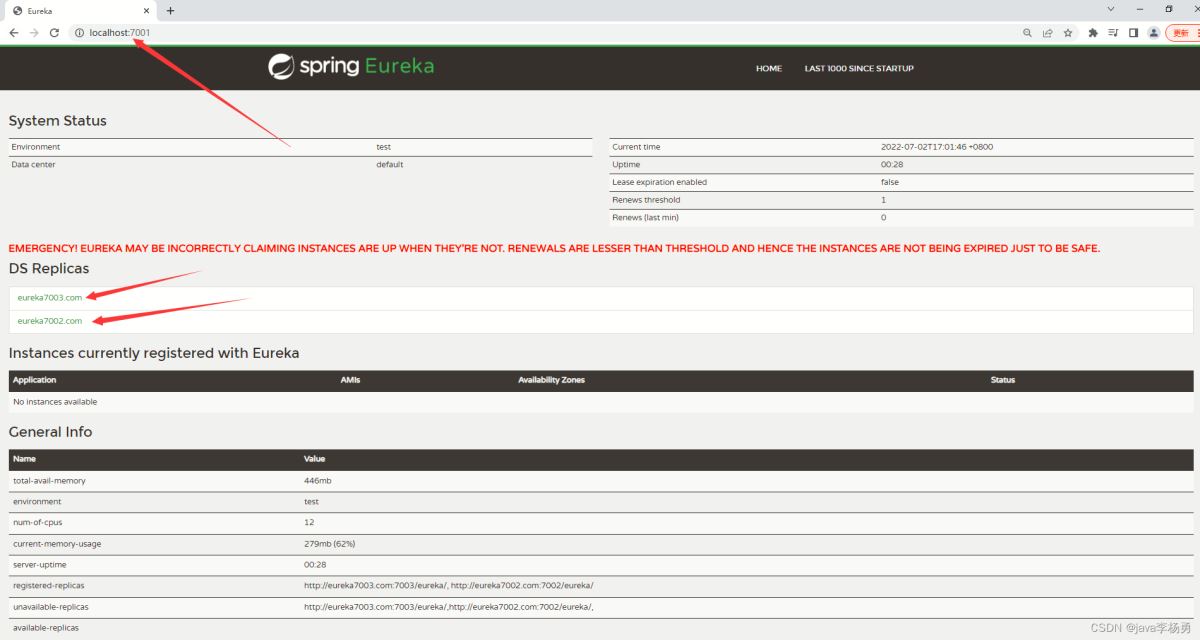The height and width of the screenshot is (640, 1200).
Task: Click the red update button menu
Action: [x=1182, y=33]
